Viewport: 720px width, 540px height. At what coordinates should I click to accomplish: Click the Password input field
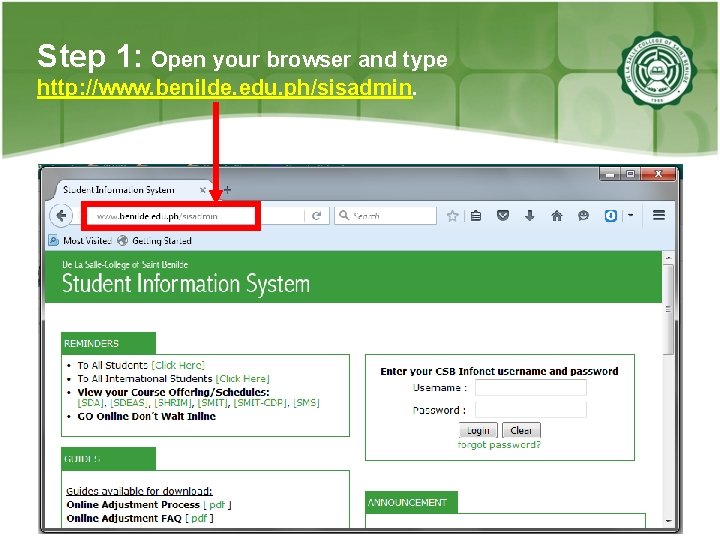click(x=531, y=410)
